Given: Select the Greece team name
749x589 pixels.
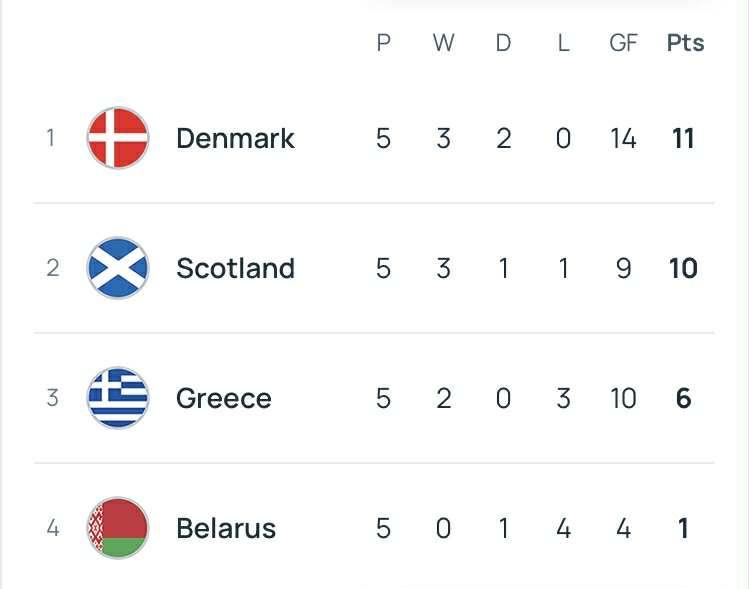Looking at the screenshot, I should point(224,398).
